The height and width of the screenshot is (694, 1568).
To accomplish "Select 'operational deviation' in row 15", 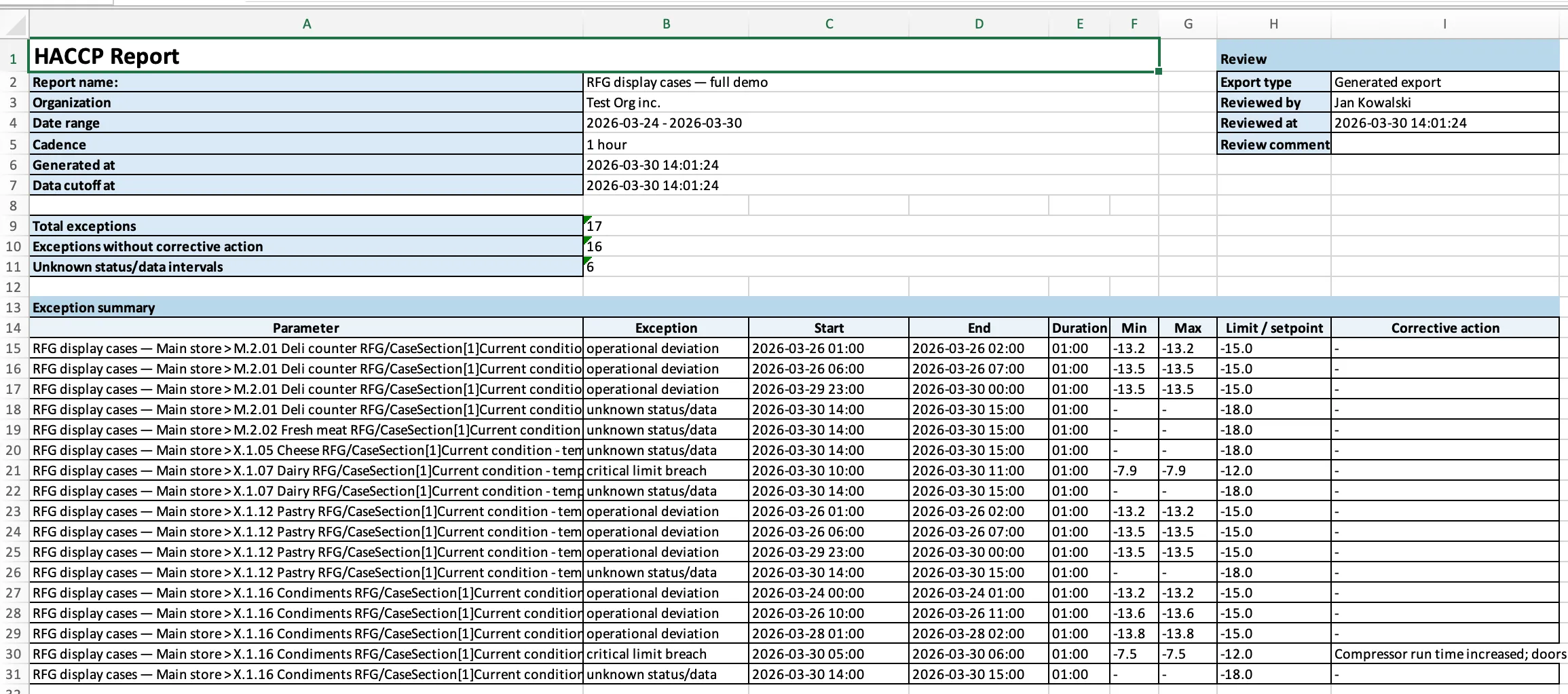I will tap(666, 348).
